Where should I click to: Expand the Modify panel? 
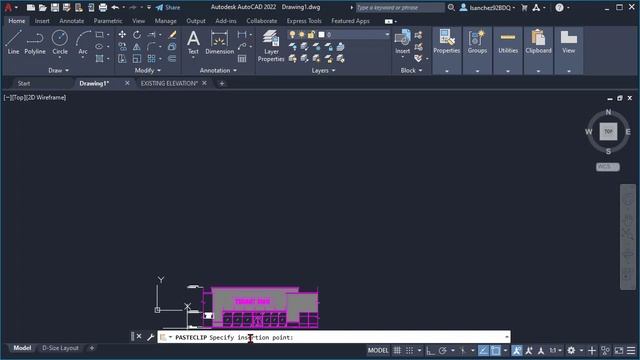(147, 70)
